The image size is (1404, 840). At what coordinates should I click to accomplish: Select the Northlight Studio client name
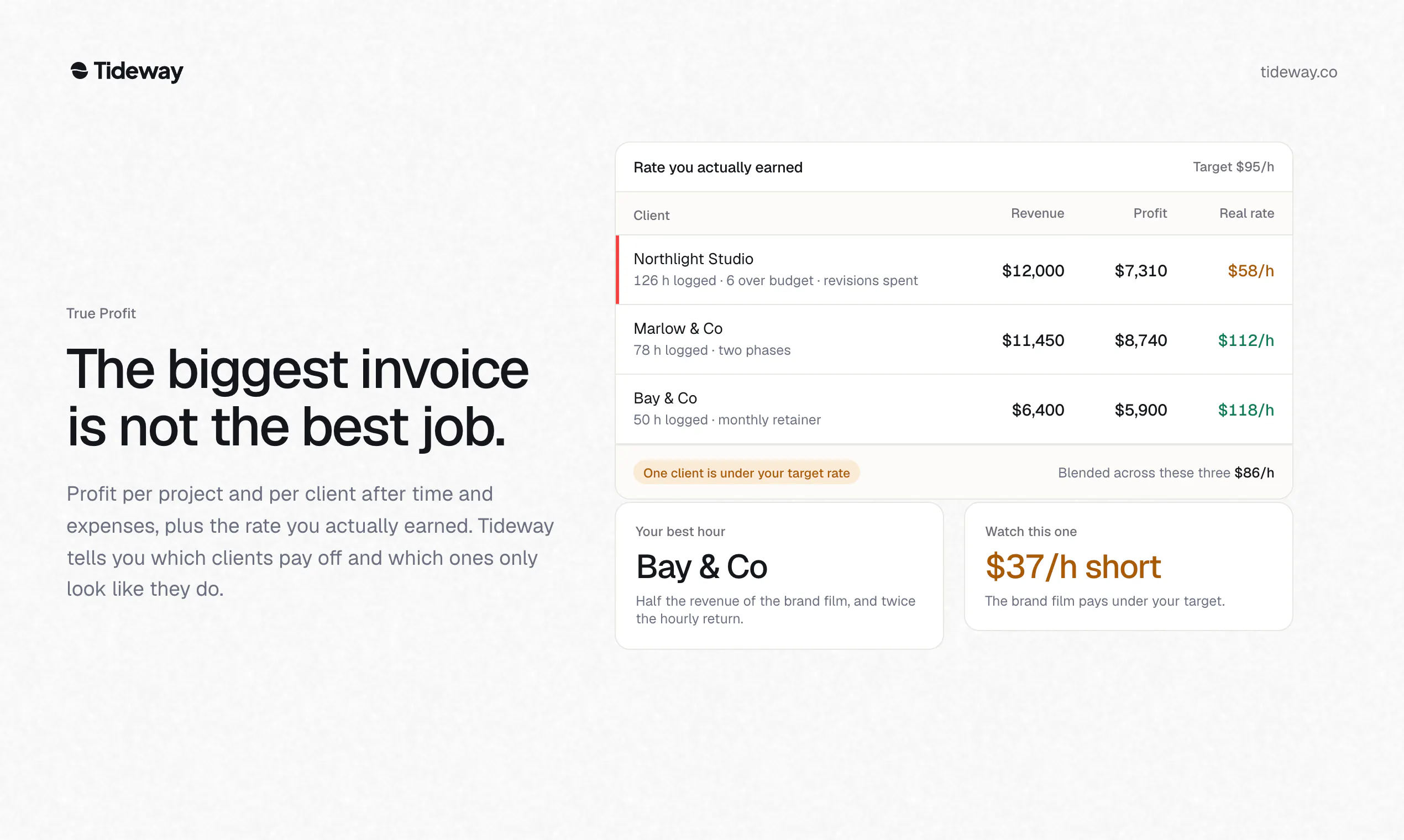point(693,259)
